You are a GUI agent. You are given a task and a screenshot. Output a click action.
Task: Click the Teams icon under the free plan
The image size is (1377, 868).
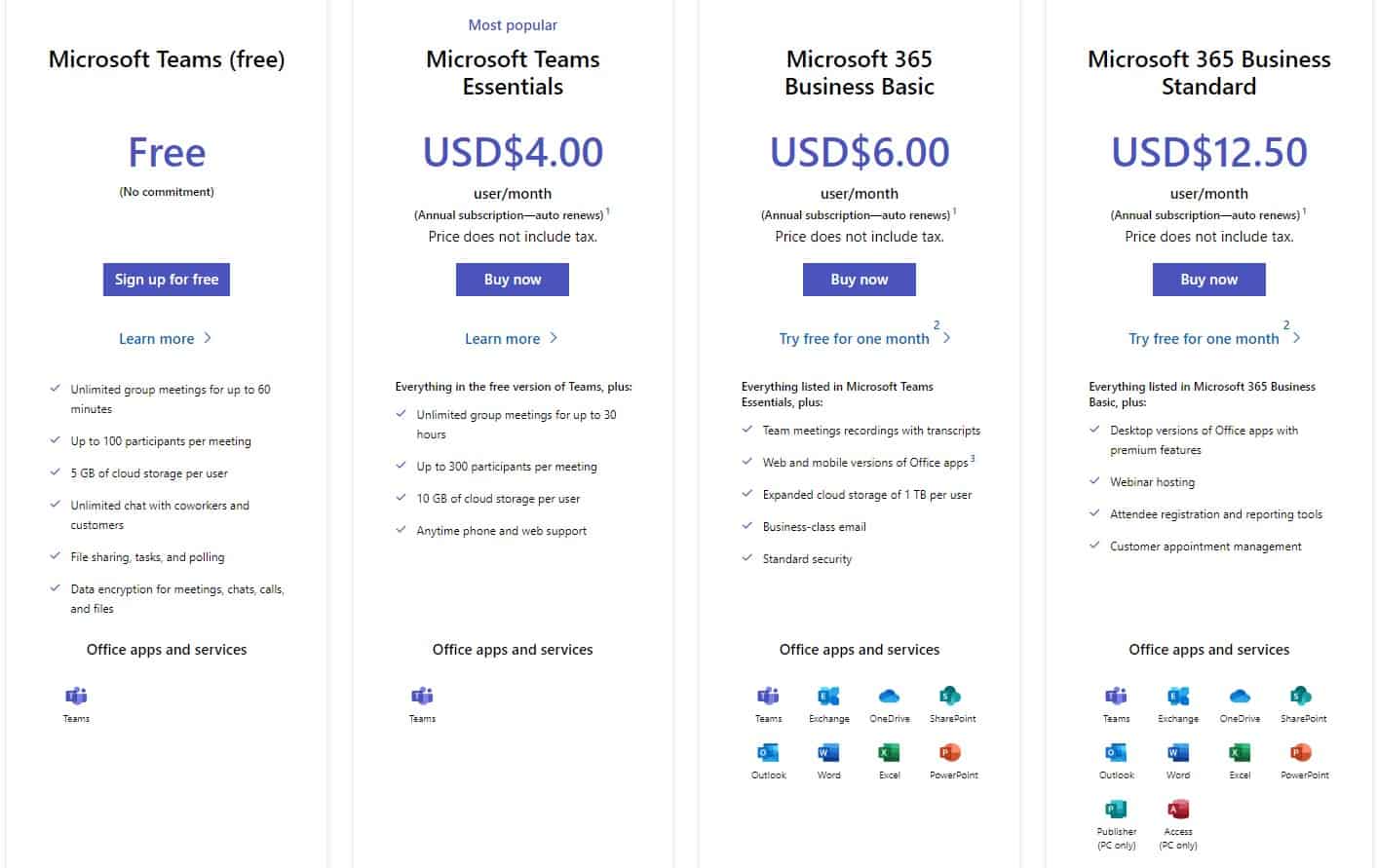(76, 696)
